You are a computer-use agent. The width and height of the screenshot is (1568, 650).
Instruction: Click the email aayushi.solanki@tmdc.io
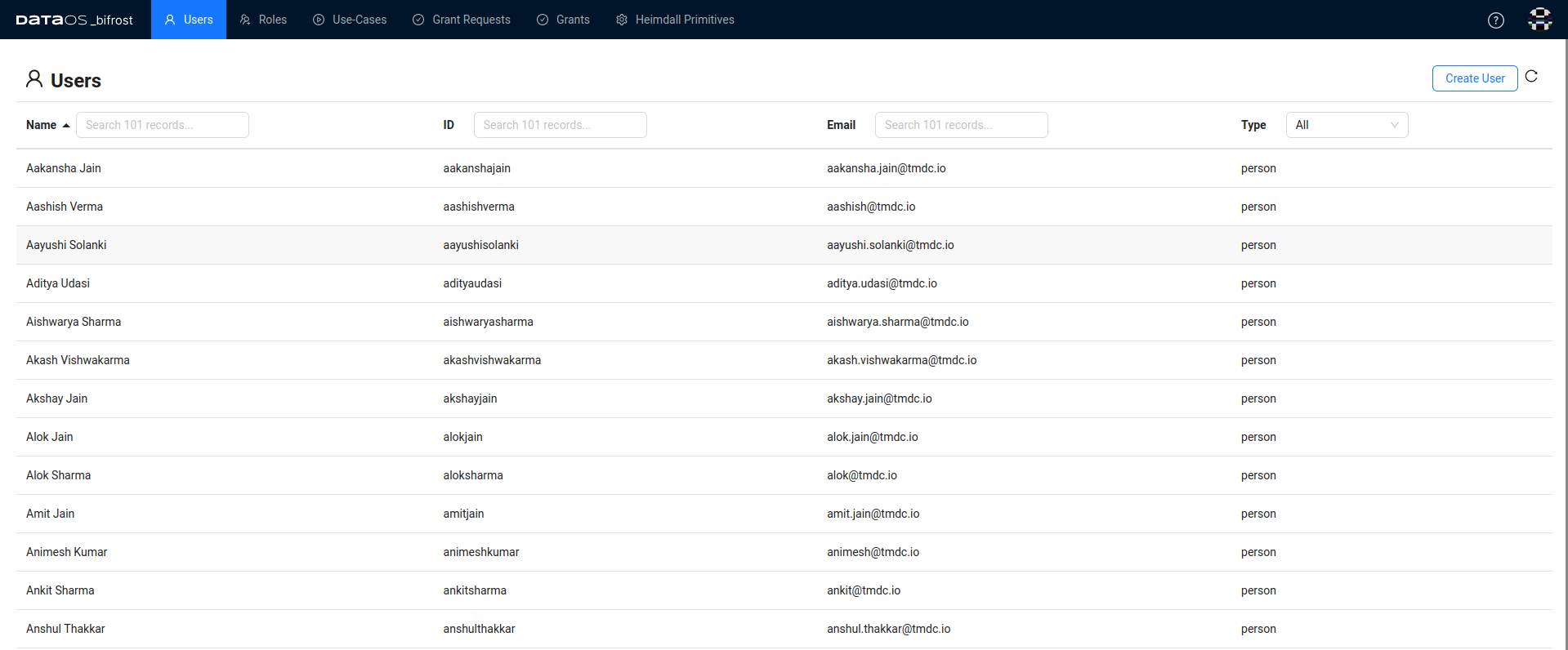[891, 245]
